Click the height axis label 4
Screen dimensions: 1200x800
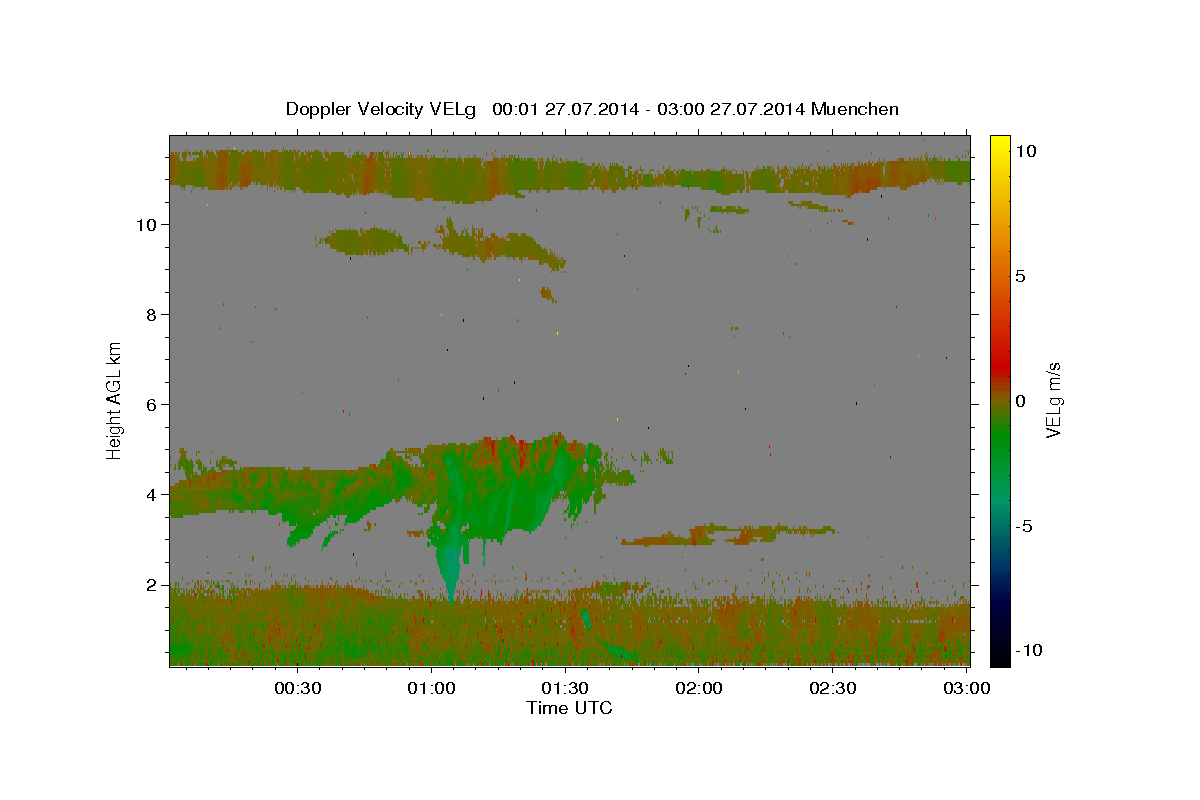point(152,495)
